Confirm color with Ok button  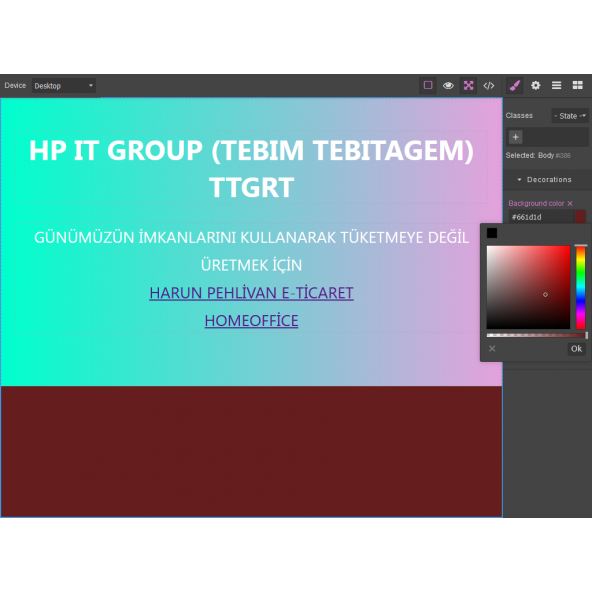point(576,349)
